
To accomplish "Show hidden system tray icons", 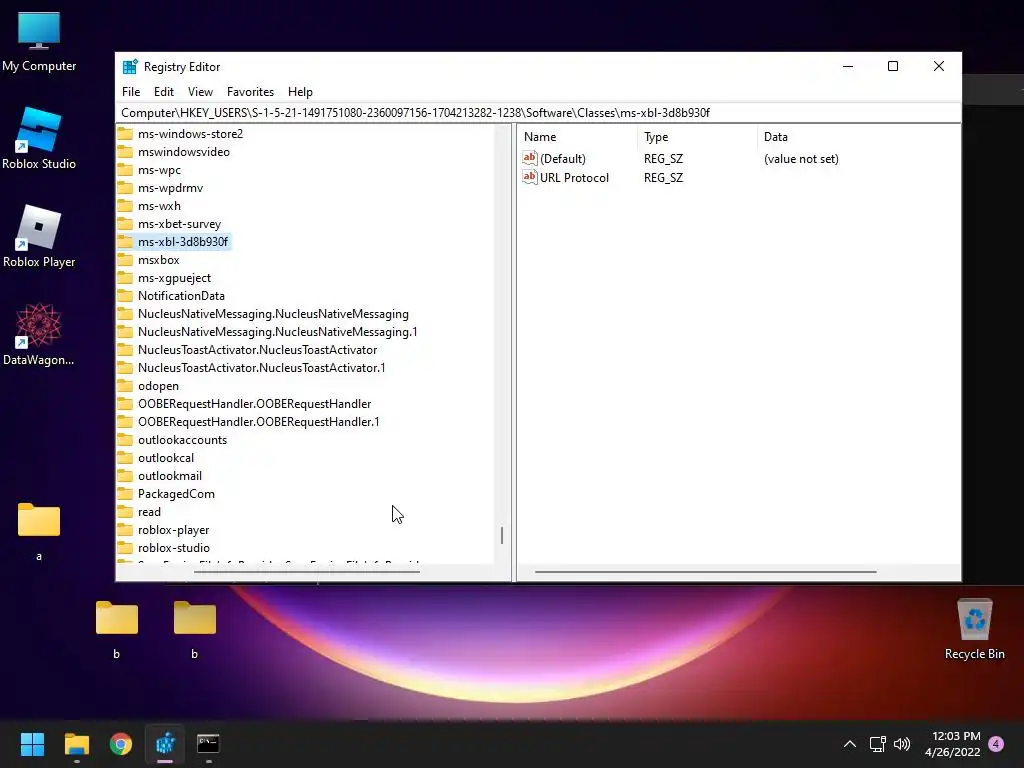I will 850,744.
